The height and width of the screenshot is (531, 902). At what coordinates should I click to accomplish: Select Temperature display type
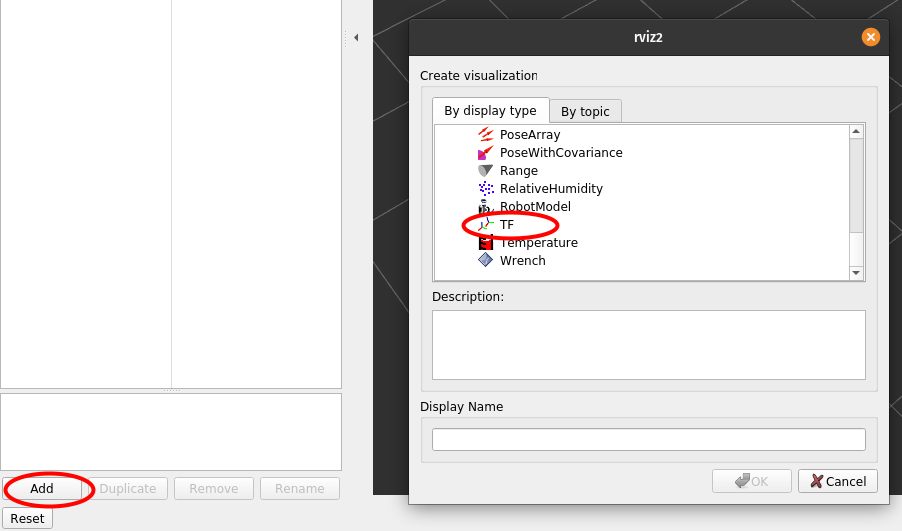[x=538, y=242]
